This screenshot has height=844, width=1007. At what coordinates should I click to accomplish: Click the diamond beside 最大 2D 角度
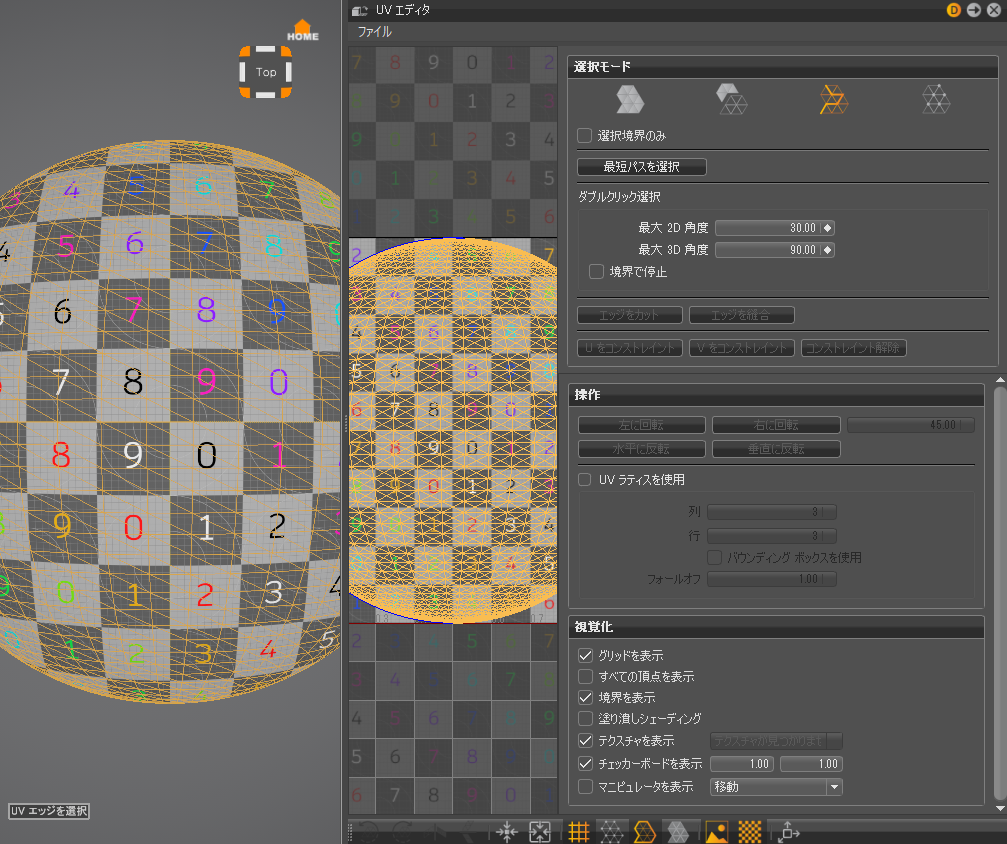click(x=828, y=228)
